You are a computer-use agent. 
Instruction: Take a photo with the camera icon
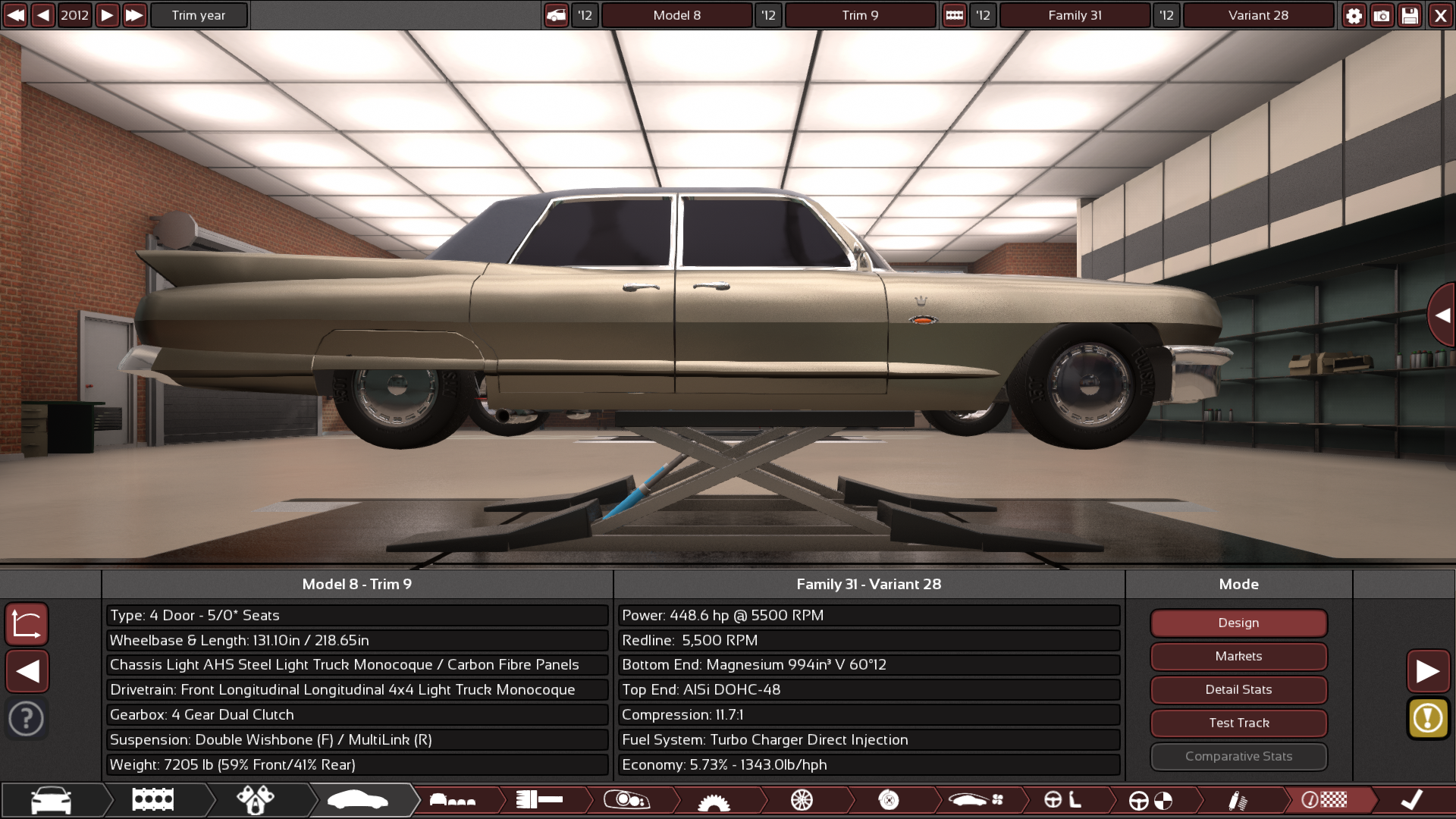(1382, 15)
